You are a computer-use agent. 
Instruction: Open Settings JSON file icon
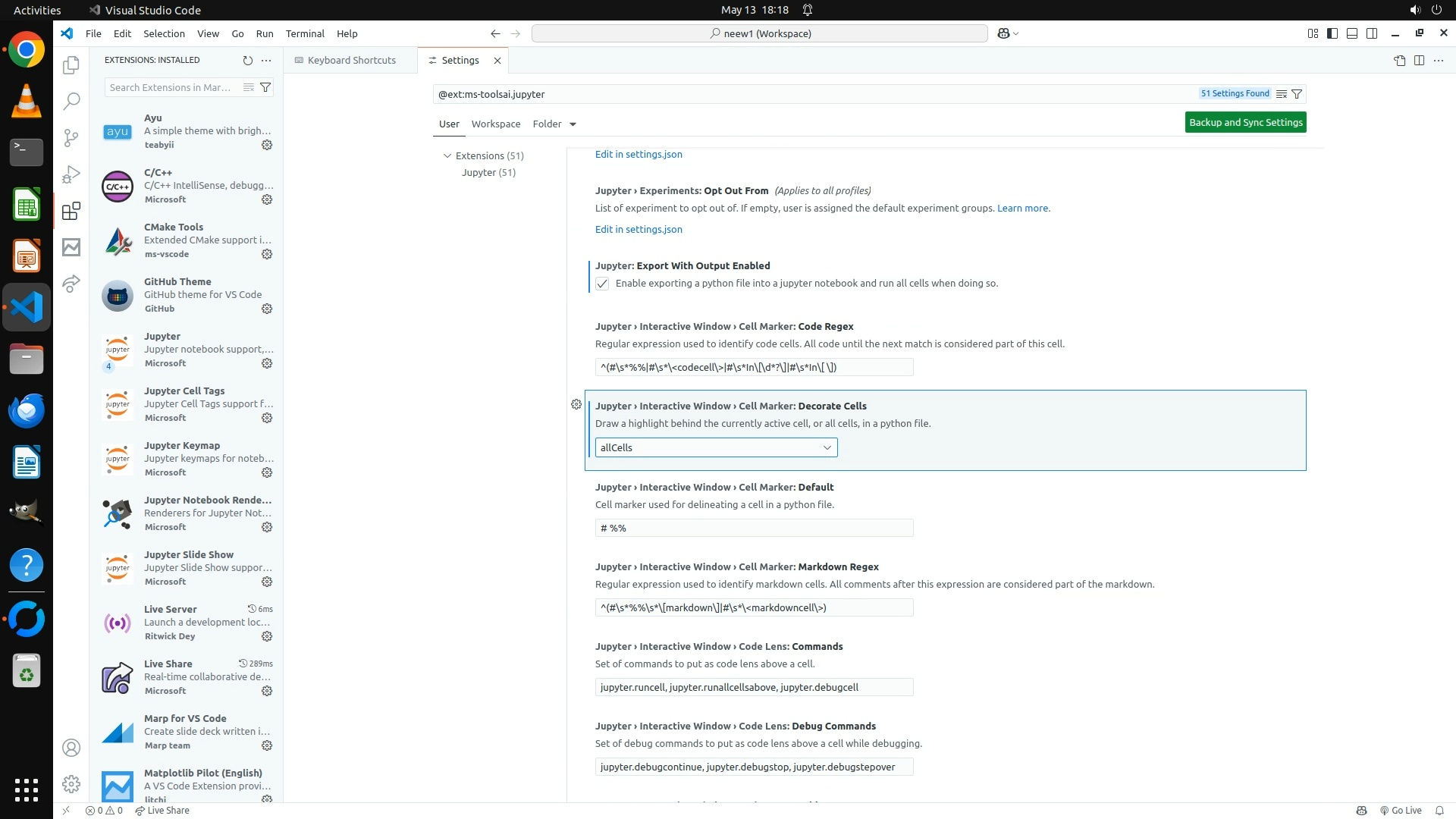pyautogui.click(x=1399, y=60)
